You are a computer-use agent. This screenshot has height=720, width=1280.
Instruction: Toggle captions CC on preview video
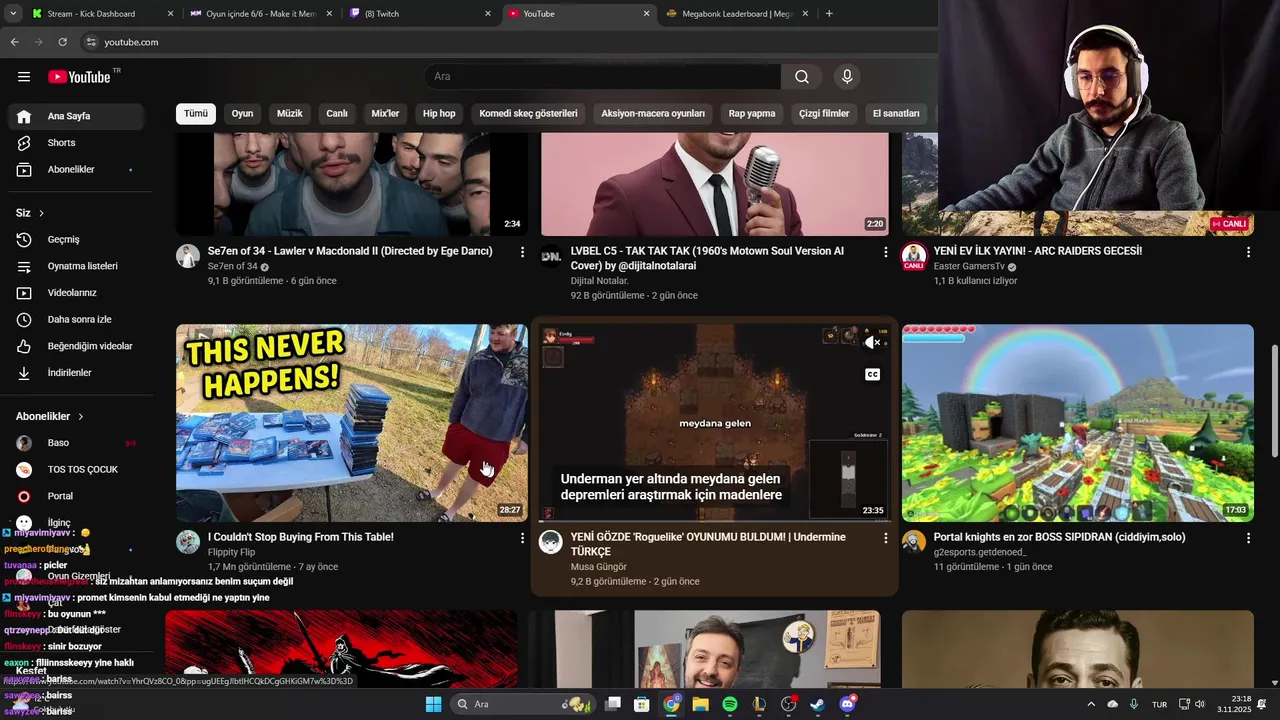(873, 374)
